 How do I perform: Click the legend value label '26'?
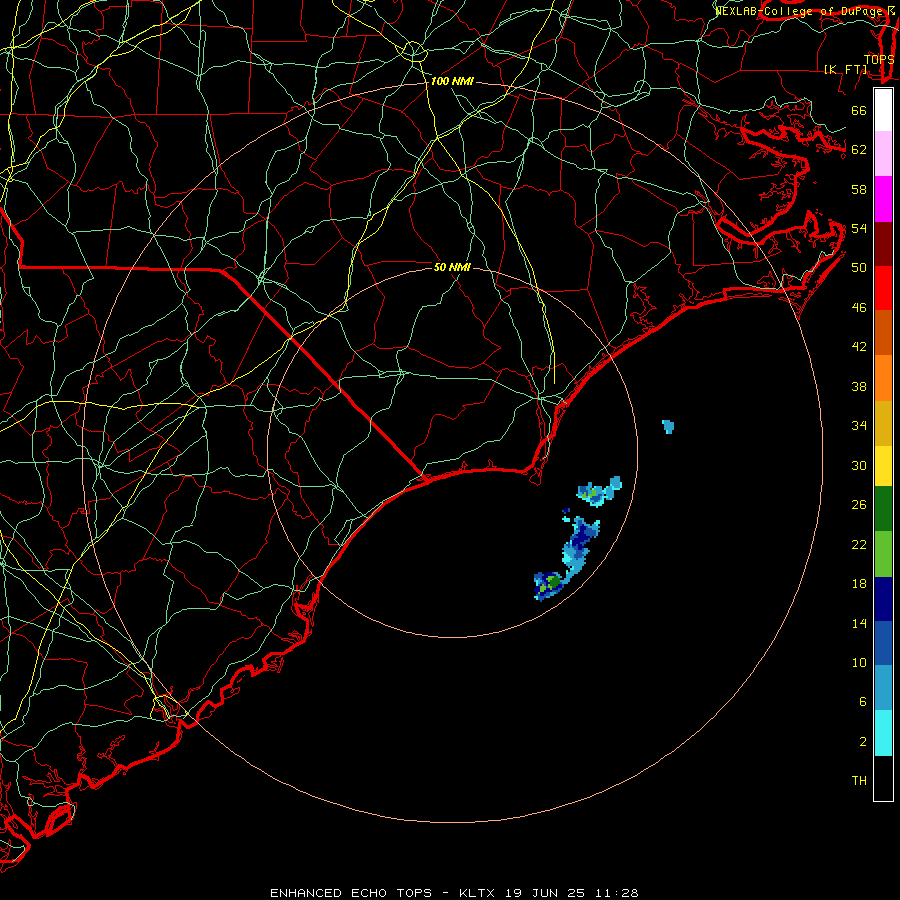point(859,505)
